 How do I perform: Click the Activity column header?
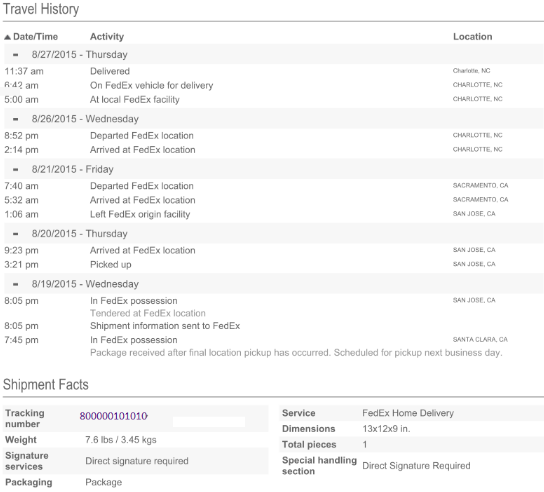107,37
